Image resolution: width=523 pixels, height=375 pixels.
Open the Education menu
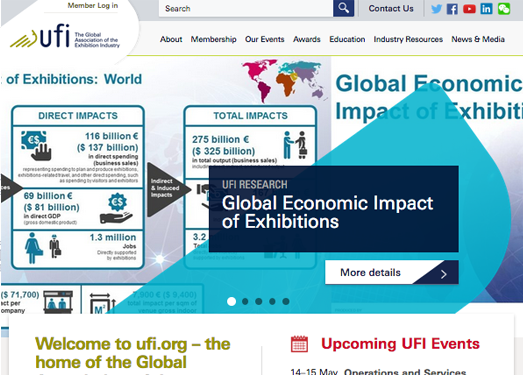pyautogui.click(x=347, y=39)
